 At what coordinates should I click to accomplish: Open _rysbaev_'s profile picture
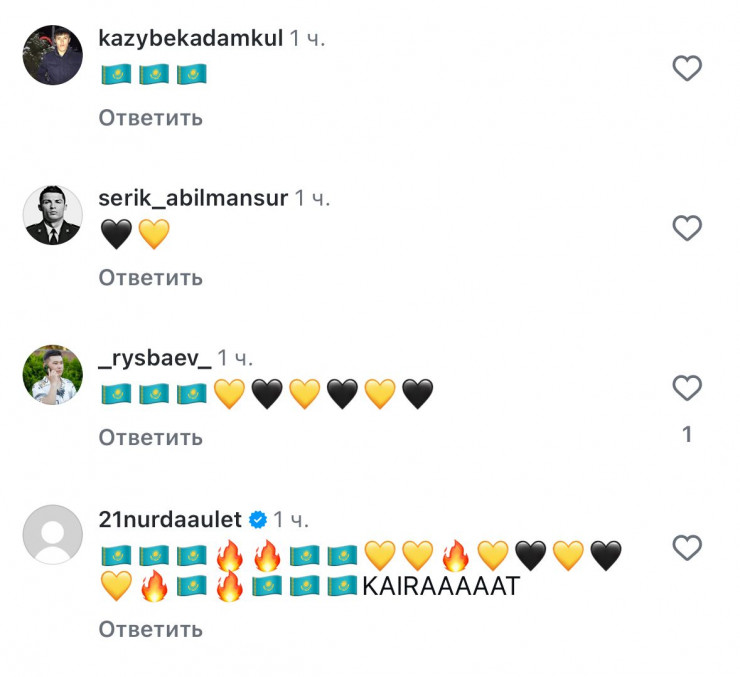tap(53, 375)
